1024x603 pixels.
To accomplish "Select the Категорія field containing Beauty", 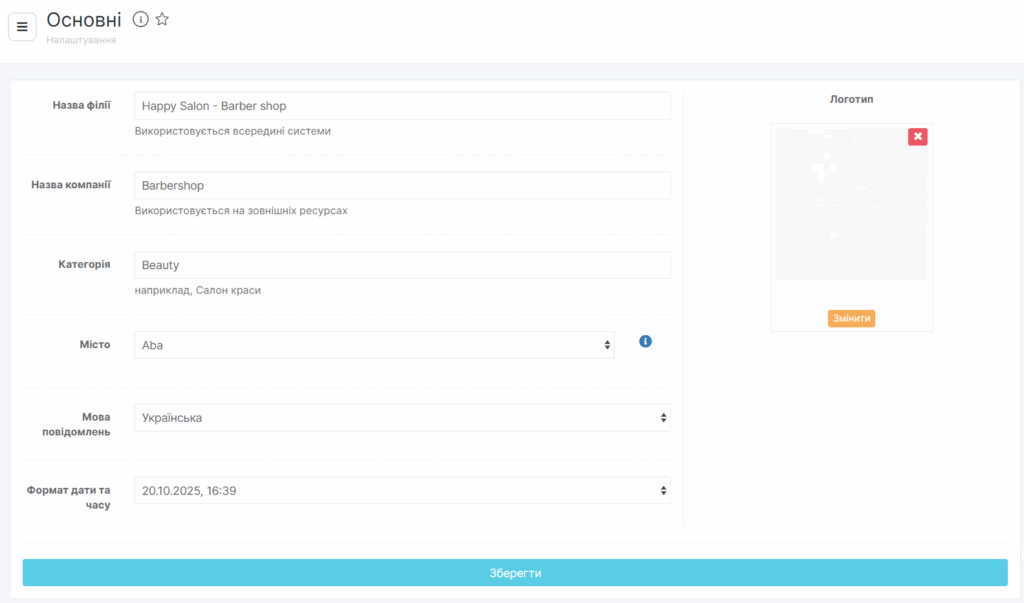I will click(x=402, y=265).
